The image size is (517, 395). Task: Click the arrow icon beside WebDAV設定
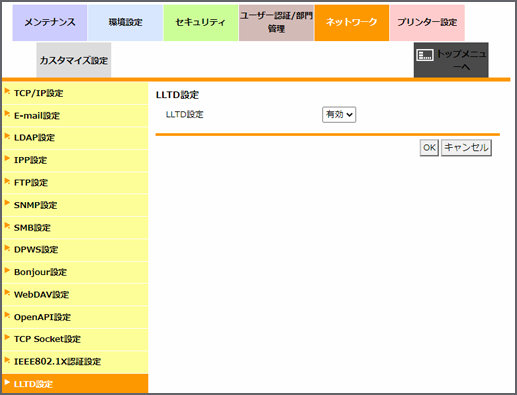pyautogui.click(x=7, y=292)
